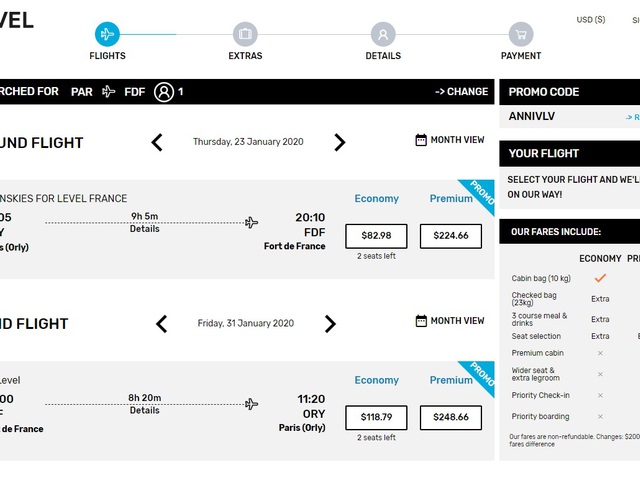Image resolution: width=640 pixels, height=480 pixels.
Task: Open Details for the 8h 20m flight
Action: (144, 410)
